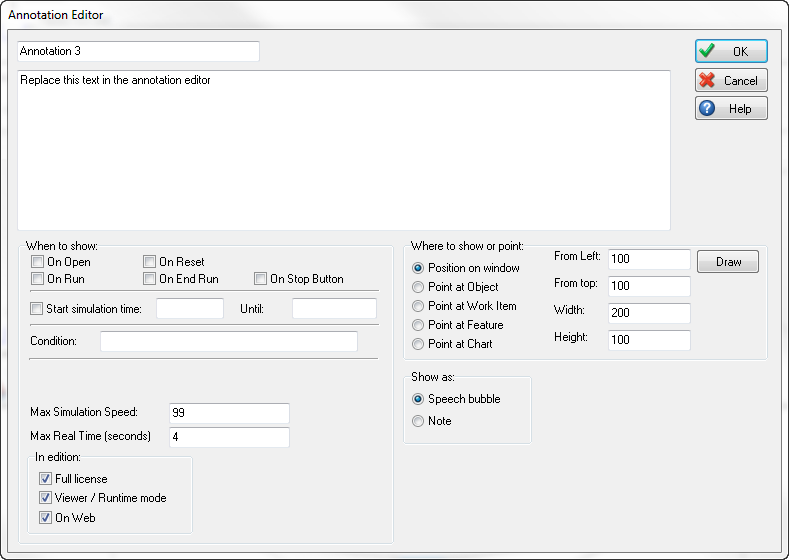This screenshot has width=789, height=560.
Task: Disable the On Web checkbox
Action: (46, 517)
